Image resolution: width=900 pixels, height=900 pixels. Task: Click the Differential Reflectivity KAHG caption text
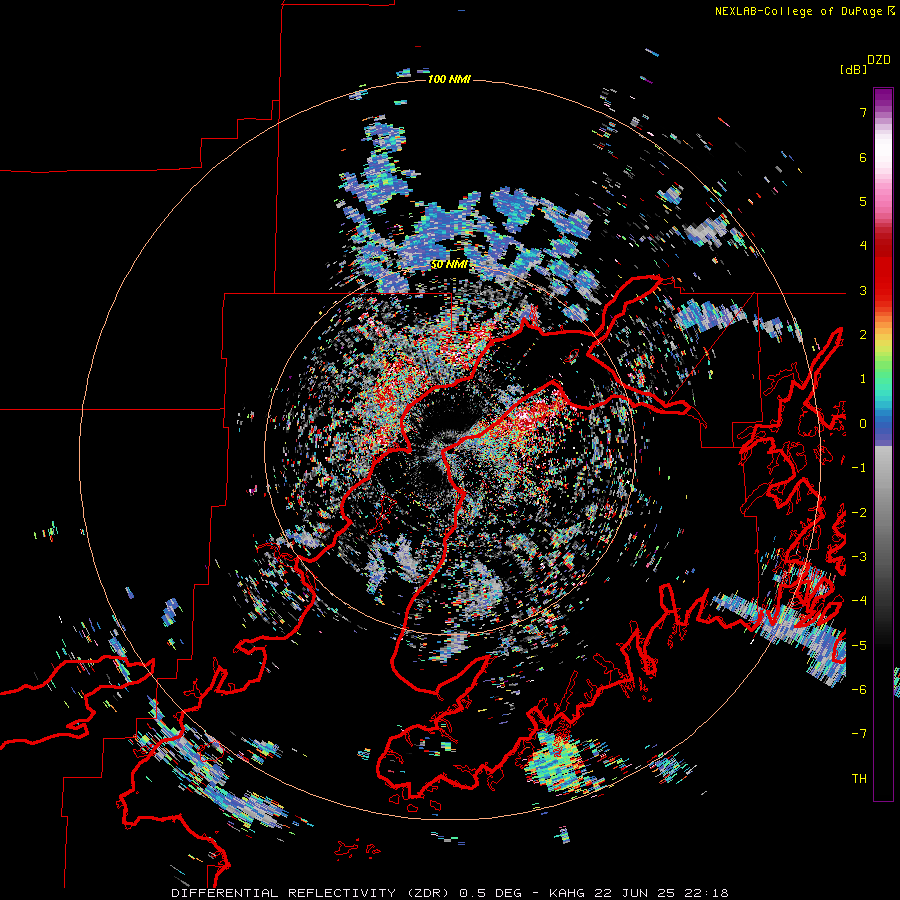point(450,893)
